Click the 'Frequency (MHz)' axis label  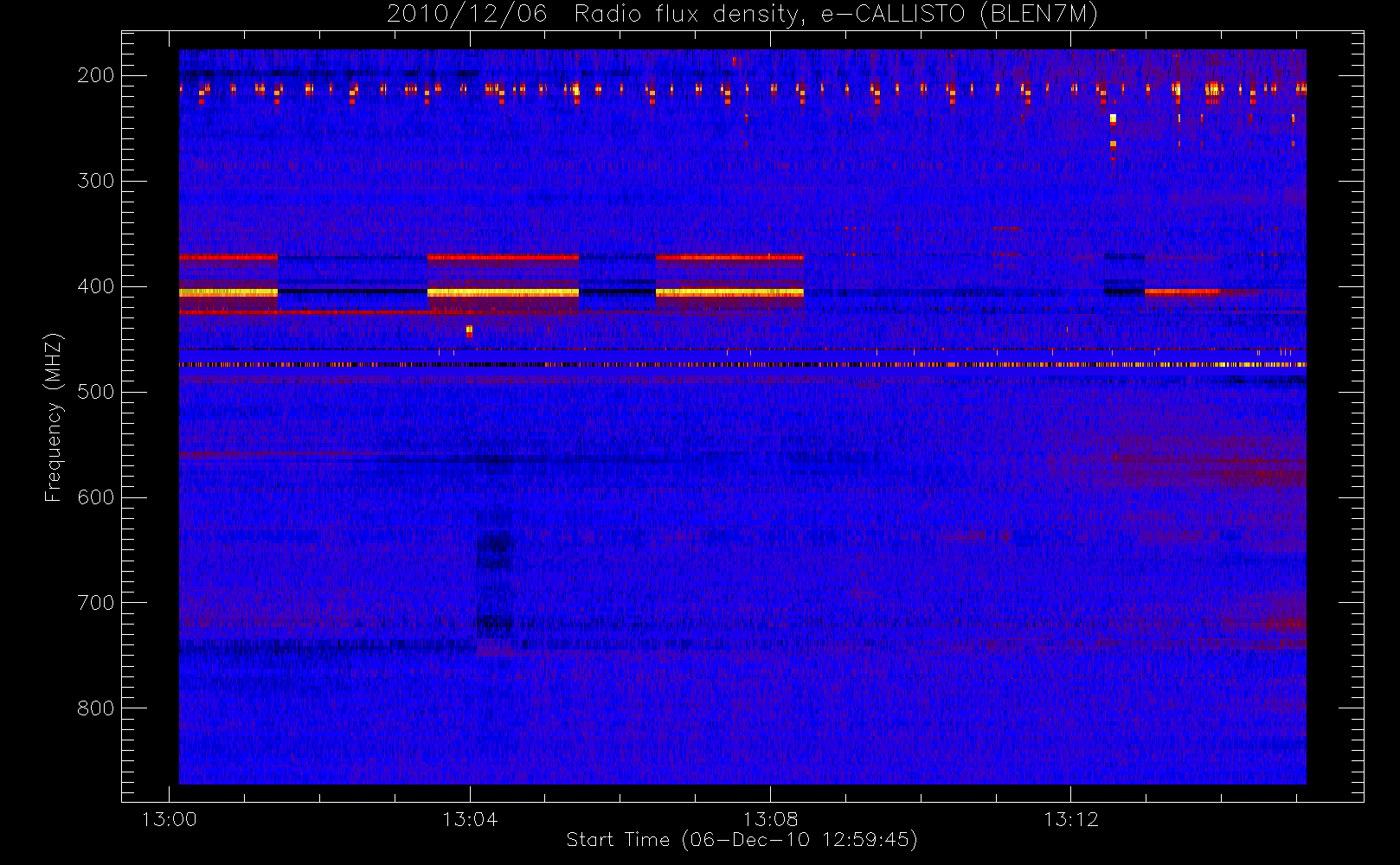click(x=54, y=417)
